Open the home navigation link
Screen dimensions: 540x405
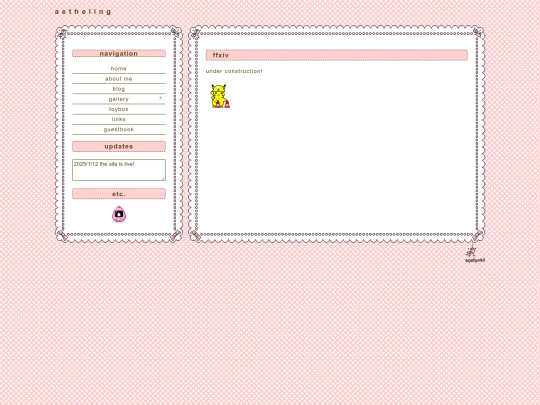[x=119, y=69]
